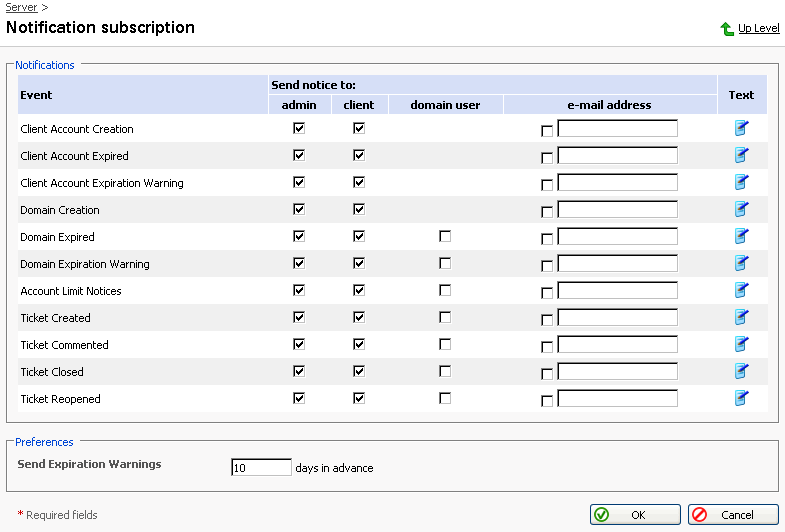Open text icon for Ticket Created row
This screenshot has width=785, height=532.
tap(741, 317)
